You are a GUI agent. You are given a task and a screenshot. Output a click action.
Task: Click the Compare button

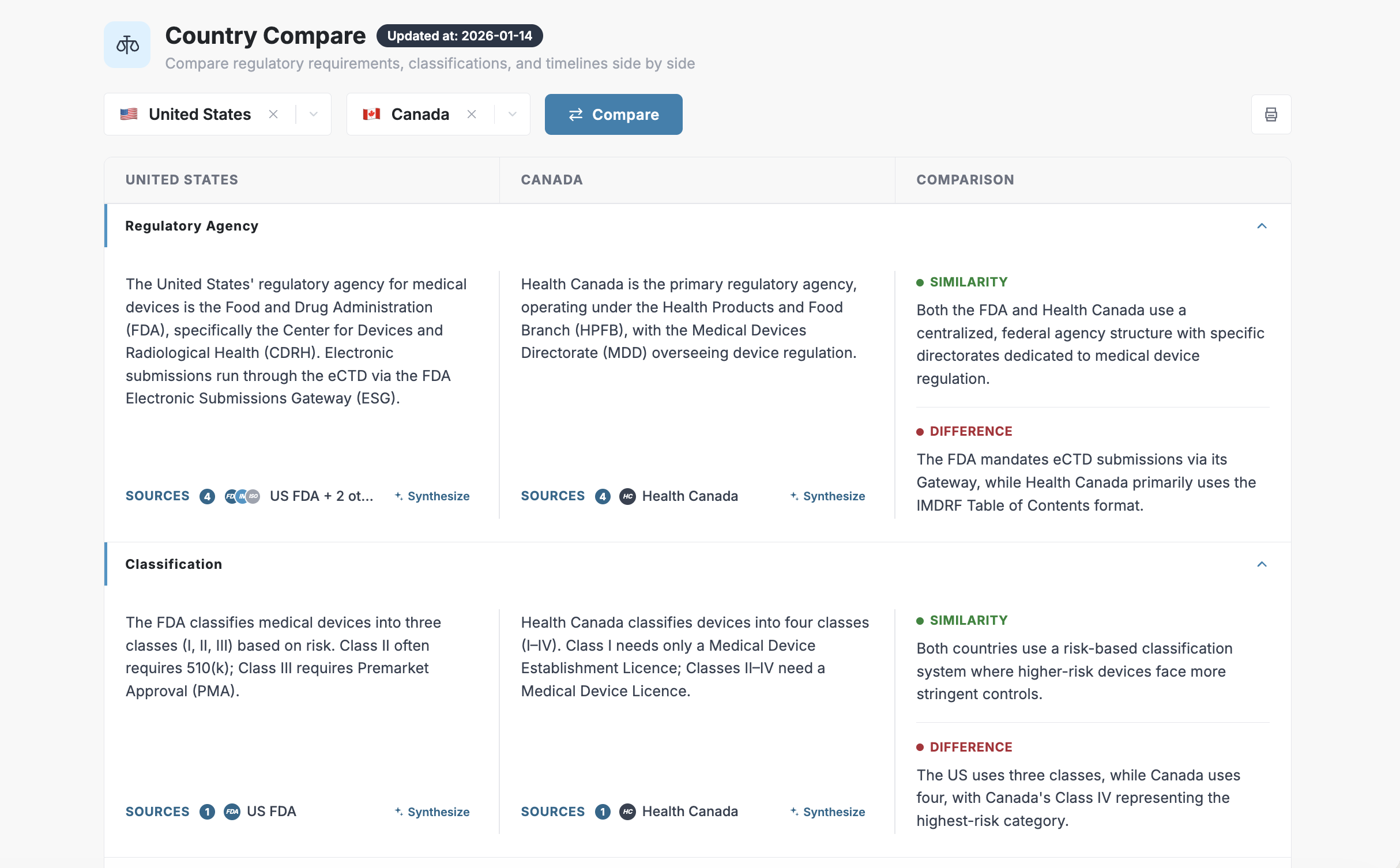(614, 114)
